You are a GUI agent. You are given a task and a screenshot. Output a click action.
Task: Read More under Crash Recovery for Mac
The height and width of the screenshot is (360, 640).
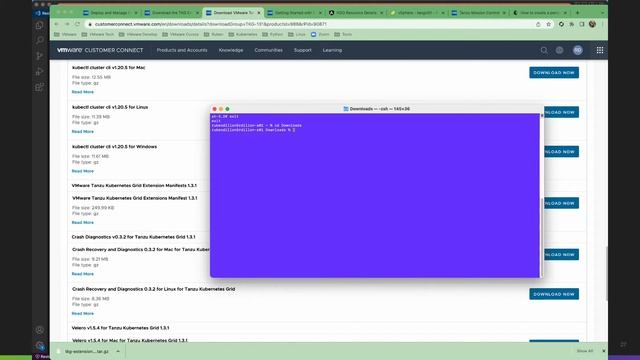pyautogui.click(x=83, y=274)
